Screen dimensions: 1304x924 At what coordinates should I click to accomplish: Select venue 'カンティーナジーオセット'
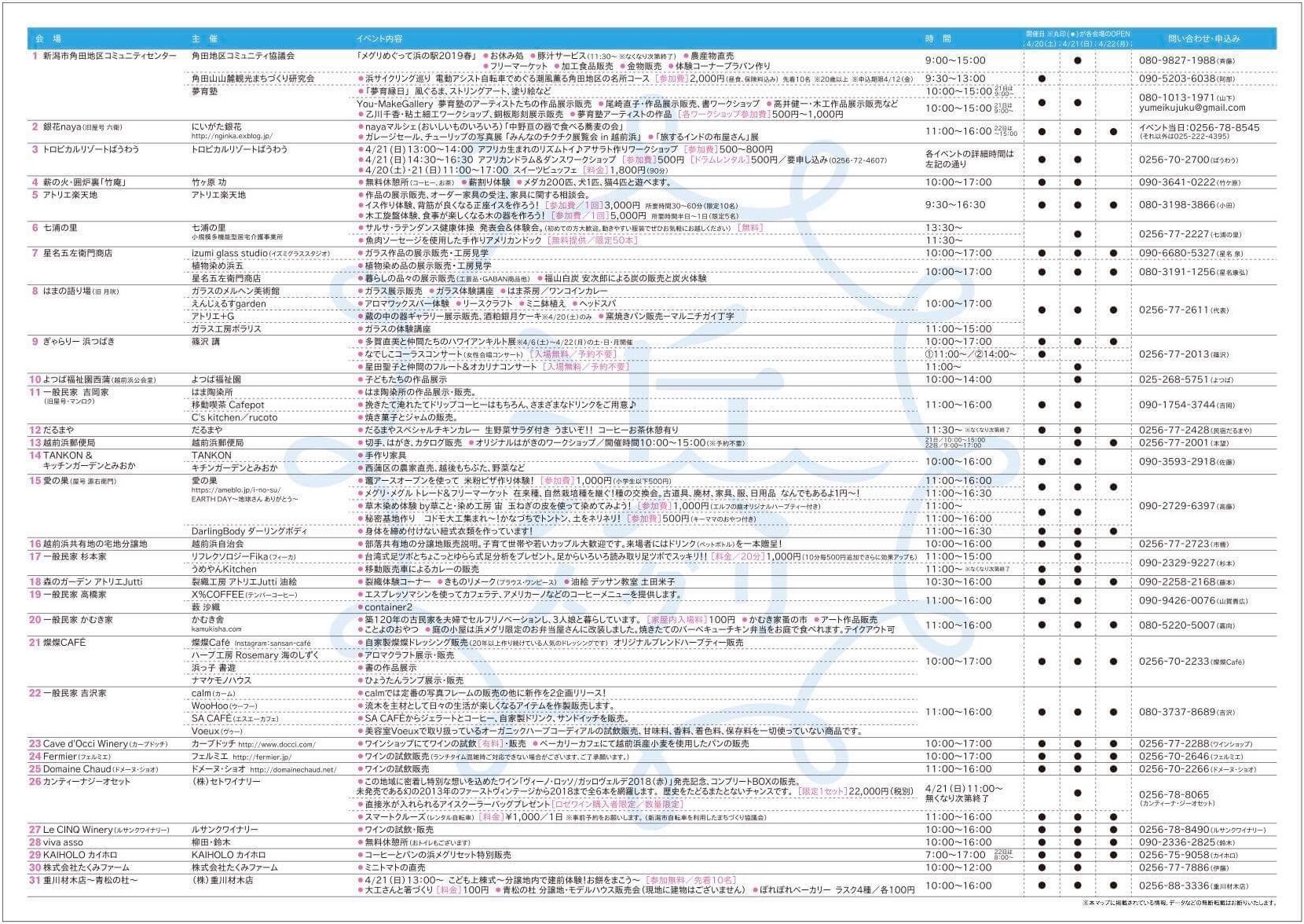[x=86, y=782]
